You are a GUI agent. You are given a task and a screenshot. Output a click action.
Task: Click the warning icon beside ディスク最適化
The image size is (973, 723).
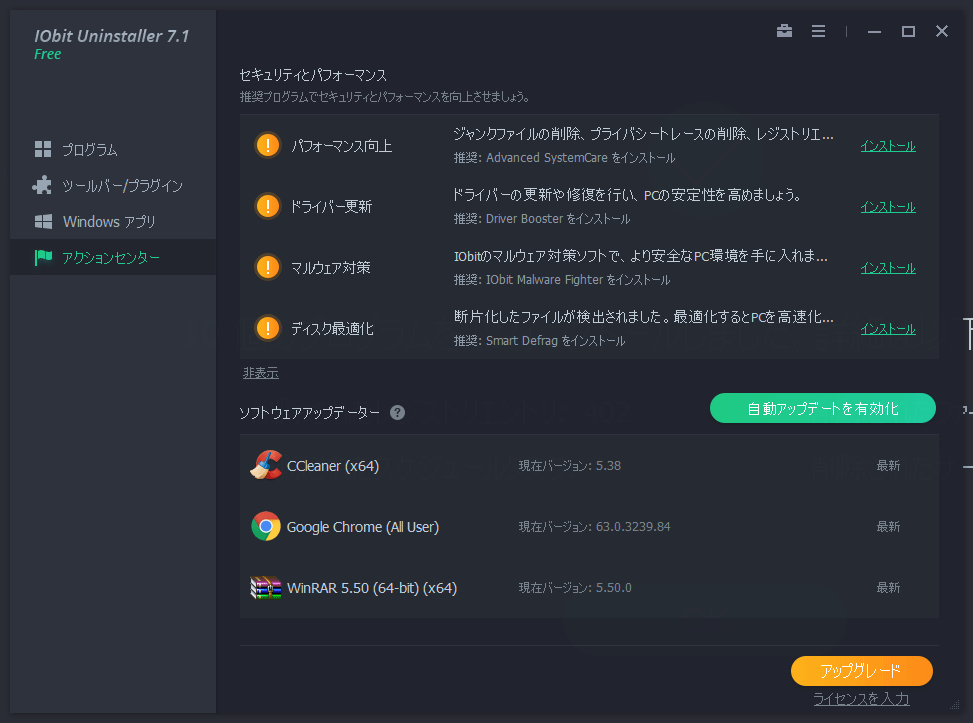point(268,328)
